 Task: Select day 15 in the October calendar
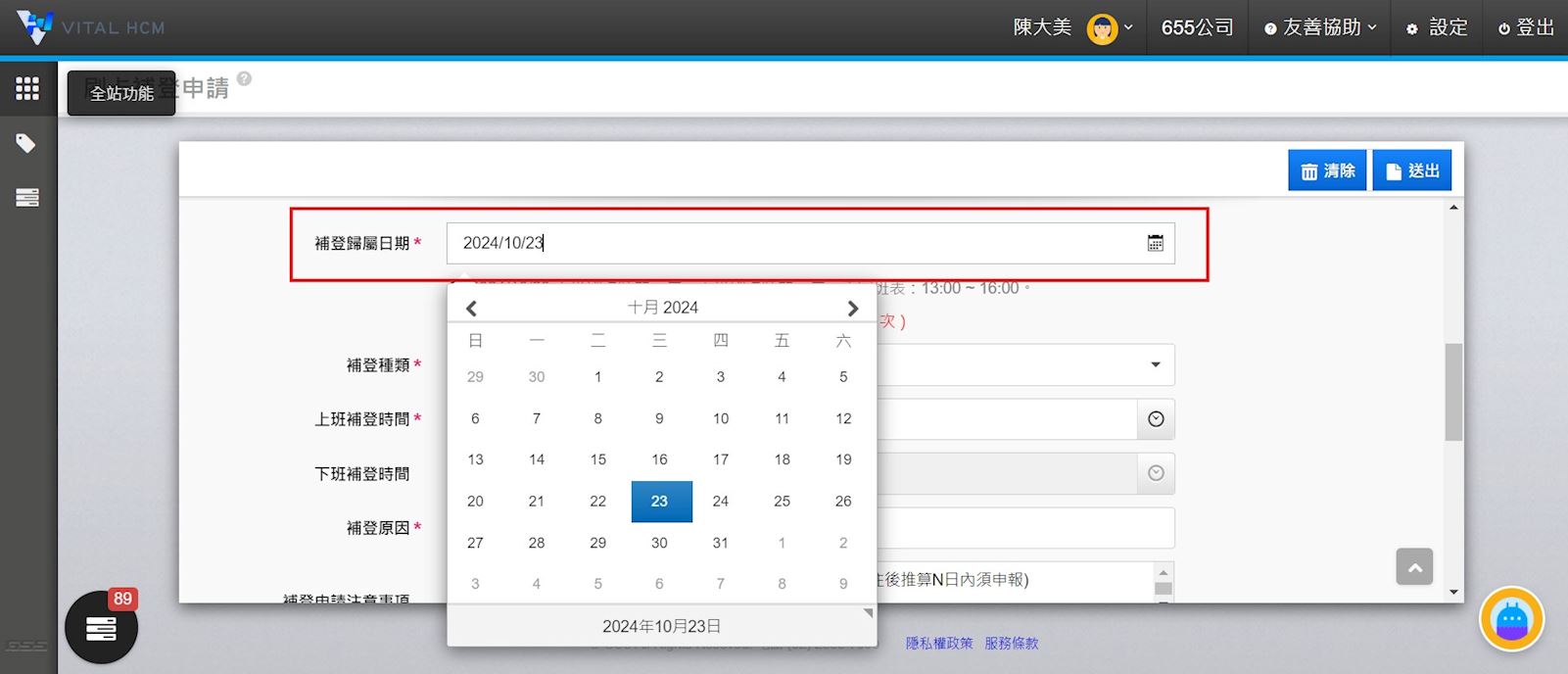[x=597, y=459]
